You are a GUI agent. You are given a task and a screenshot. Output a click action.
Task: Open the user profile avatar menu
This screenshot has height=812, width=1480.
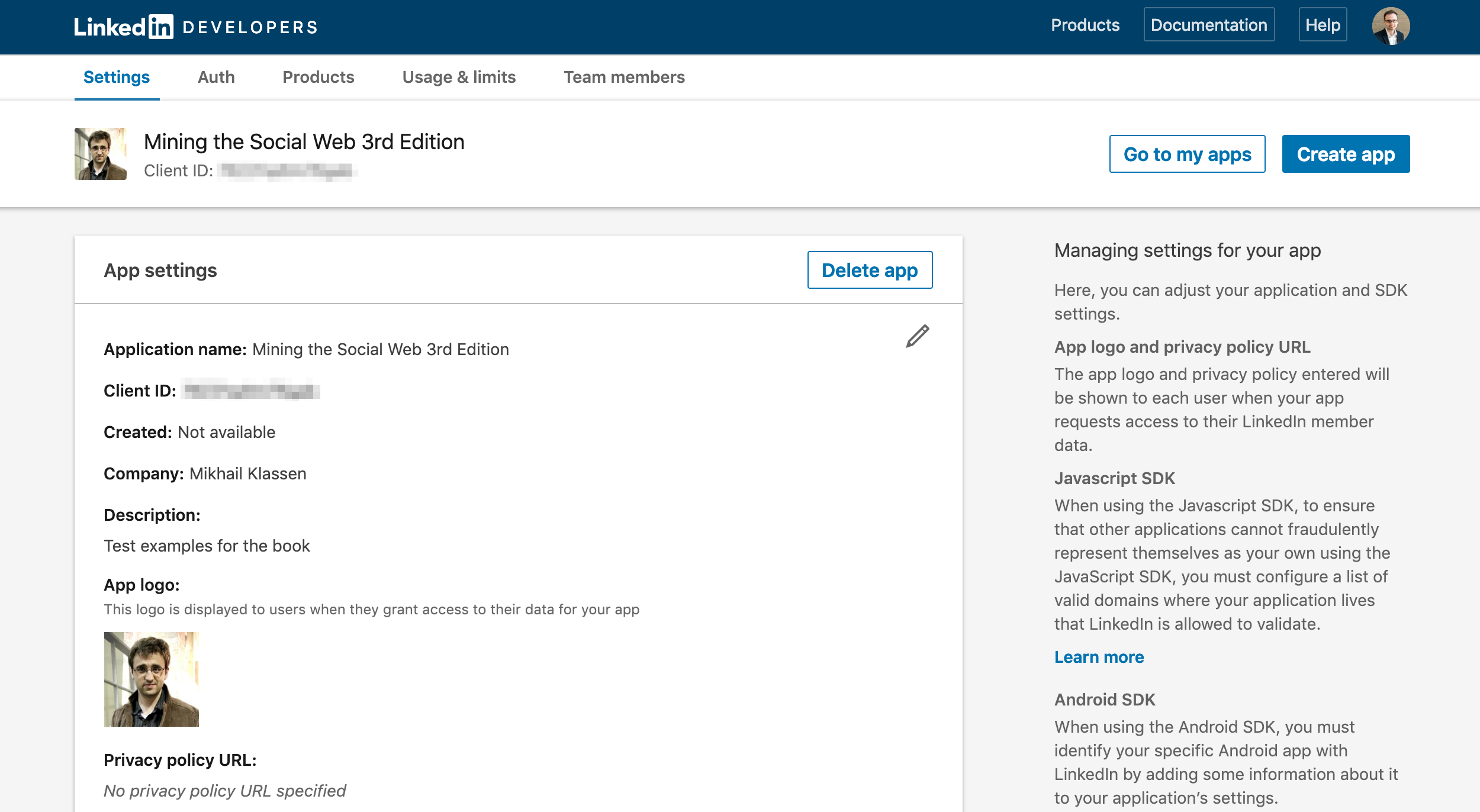pyautogui.click(x=1390, y=26)
